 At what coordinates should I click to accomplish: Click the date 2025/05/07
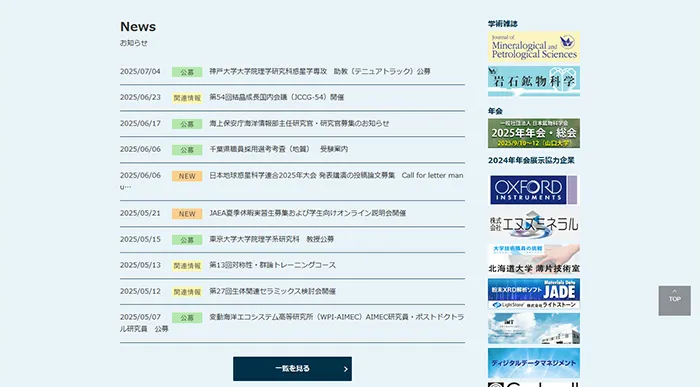(140, 317)
